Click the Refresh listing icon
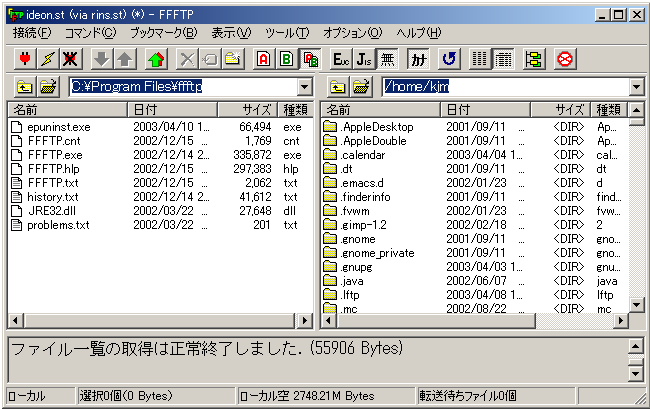Viewport: 650px width, 409px height. coord(449,59)
